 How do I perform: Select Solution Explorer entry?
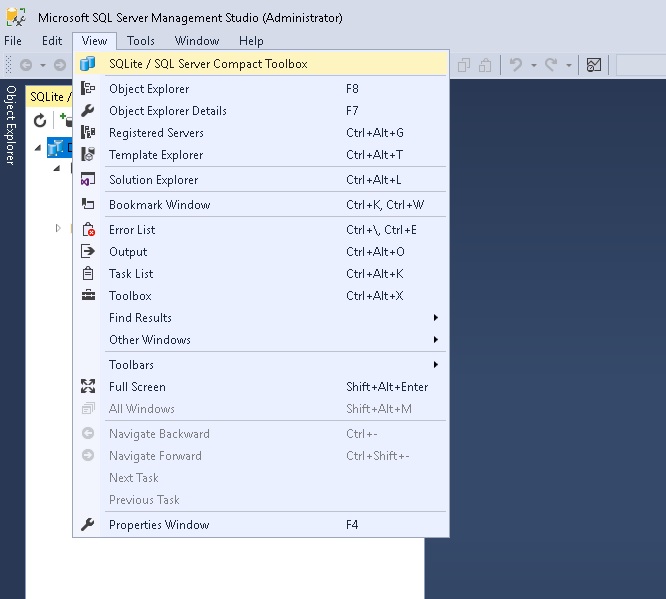pyautogui.click(x=261, y=180)
